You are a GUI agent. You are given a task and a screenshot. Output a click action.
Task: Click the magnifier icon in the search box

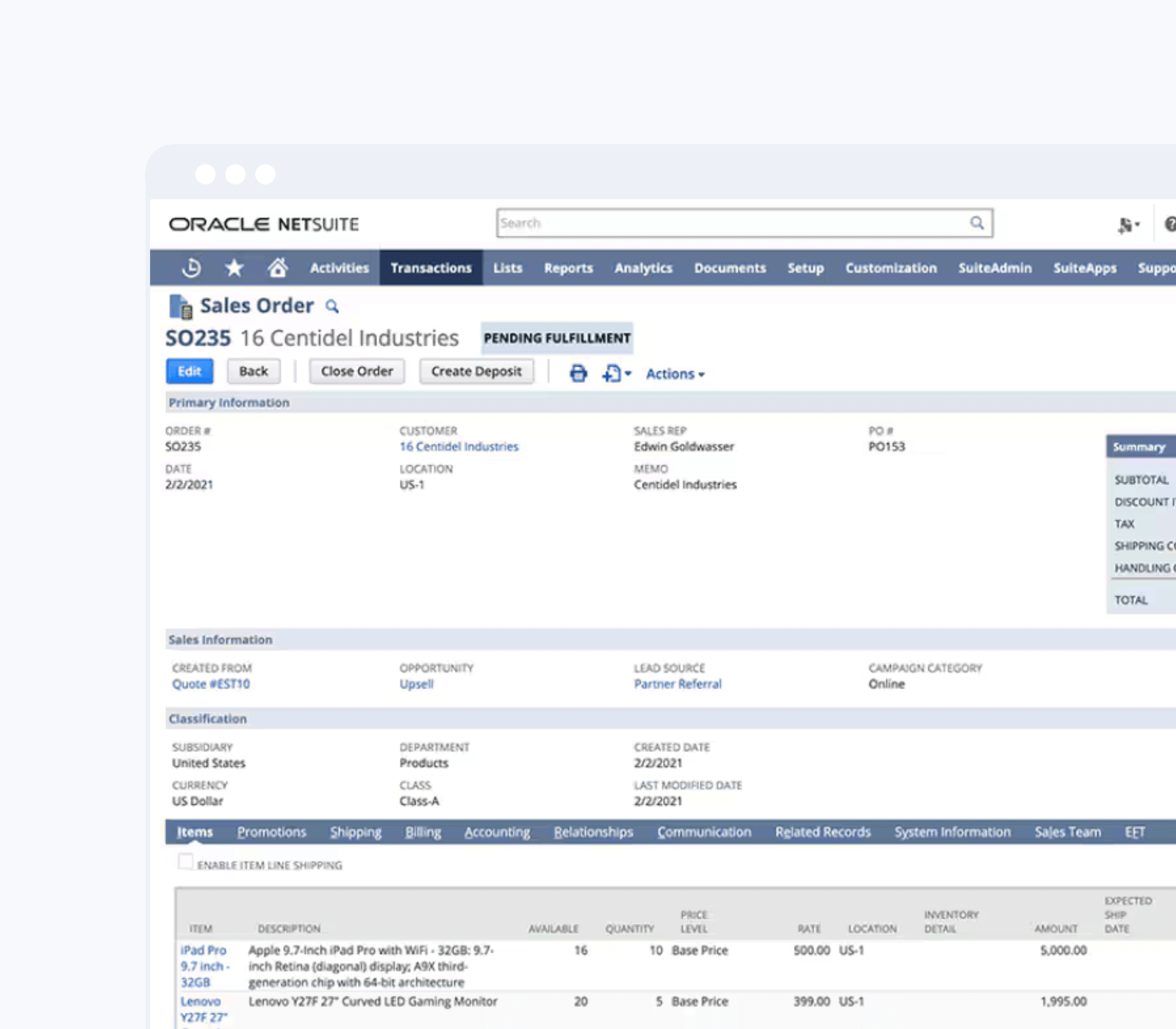[x=976, y=223]
